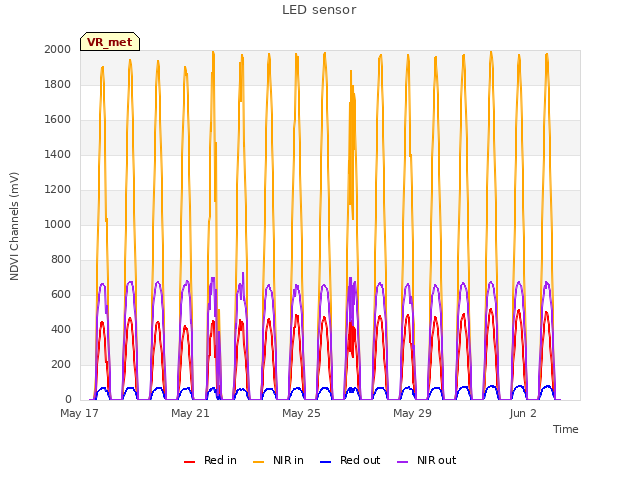This screenshot has height=480, width=640.
Task: Toggle the Red out legend entry
Action: (350, 460)
